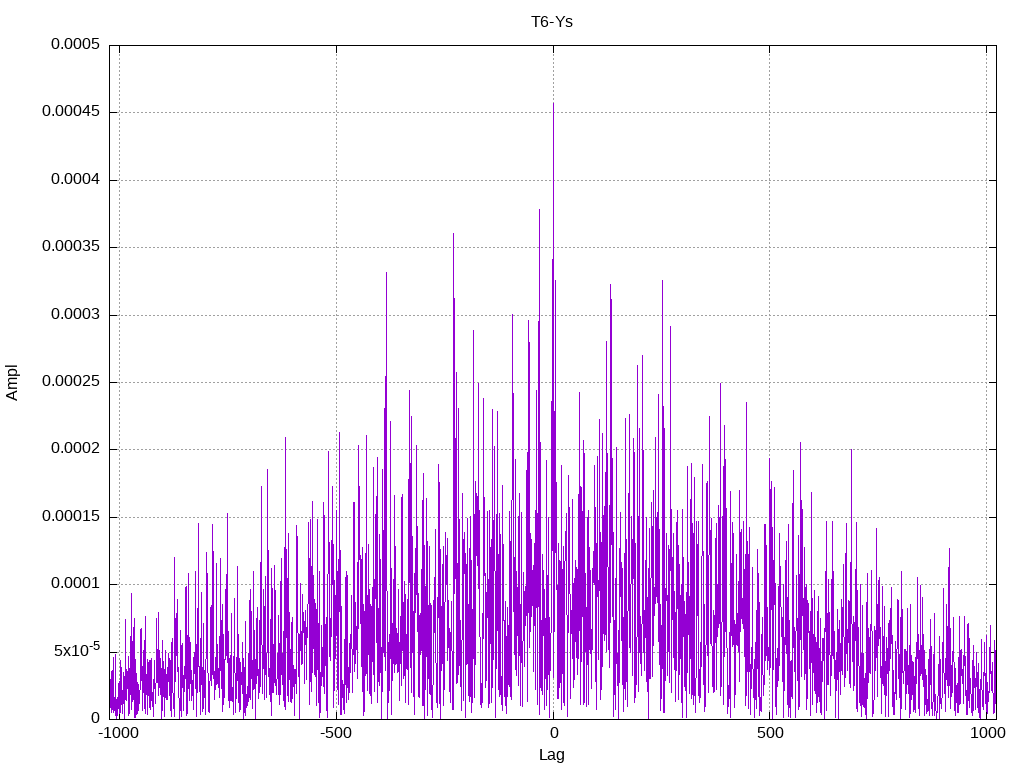Click the y-axis value '0.0003'
This screenshot has height=768, width=1024.
76,315
